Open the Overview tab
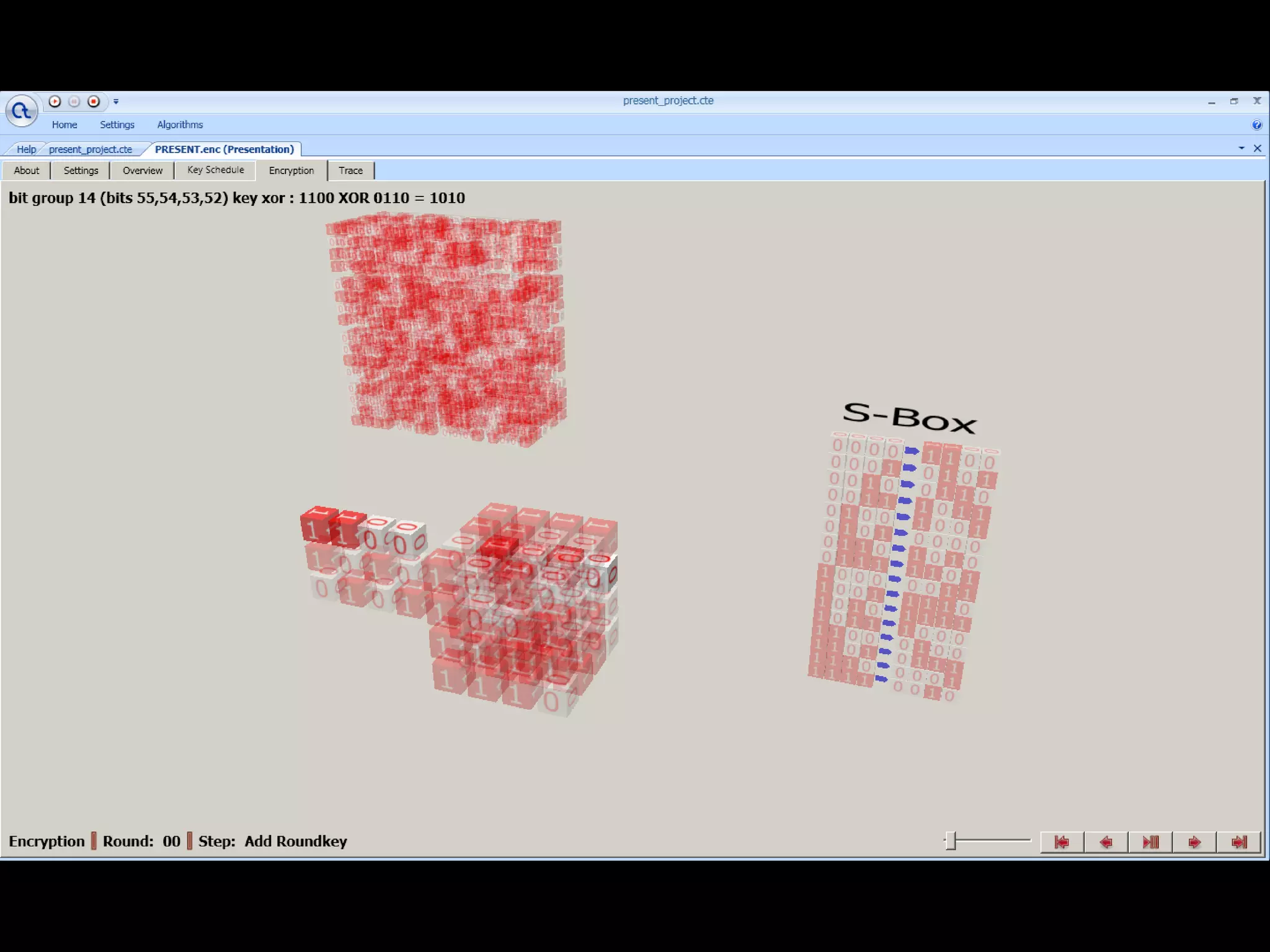1270x952 pixels. coord(142,170)
